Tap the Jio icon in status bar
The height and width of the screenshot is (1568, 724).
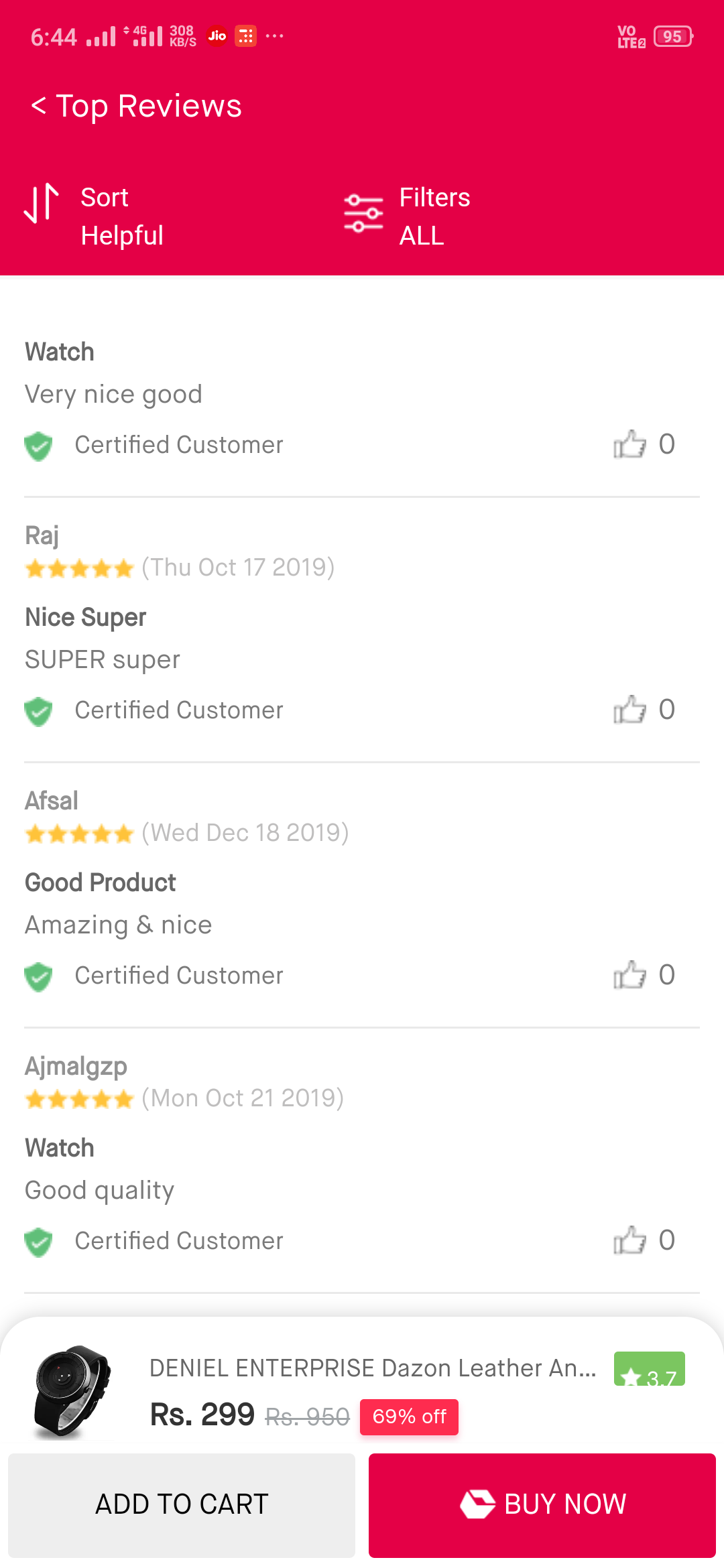click(217, 36)
